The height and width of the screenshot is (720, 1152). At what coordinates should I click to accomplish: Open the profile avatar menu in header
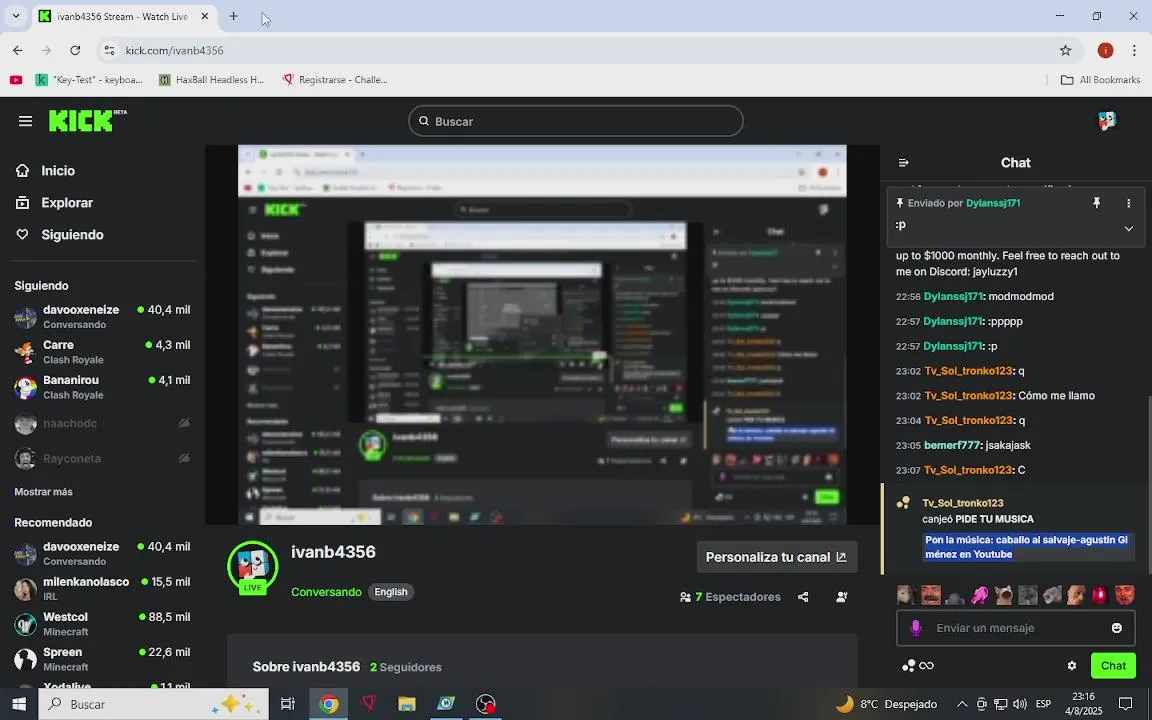pos(1106,121)
